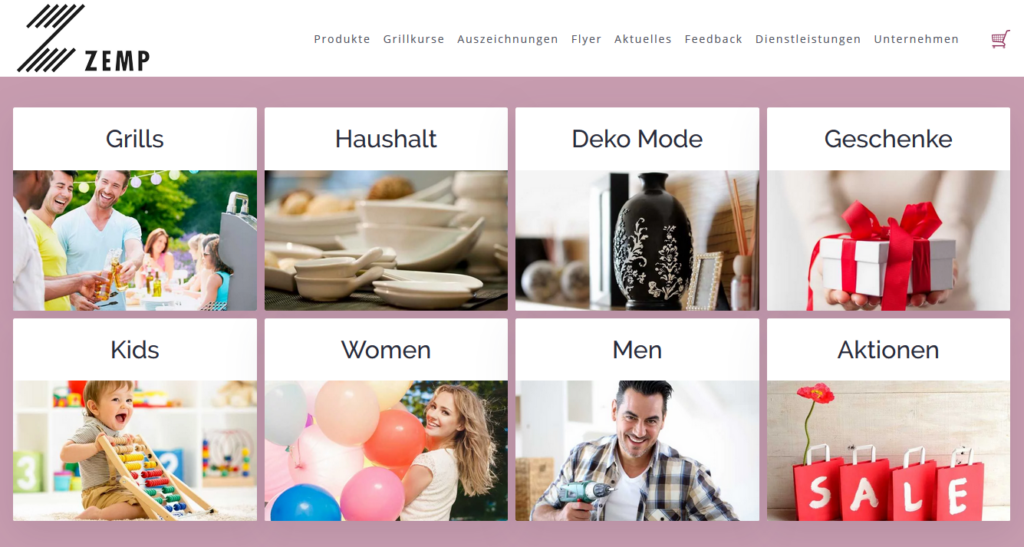1024x547 pixels.
Task: Open the Kids toddler with abacus image
Action: pyautogui.click(x=135, y=450)
